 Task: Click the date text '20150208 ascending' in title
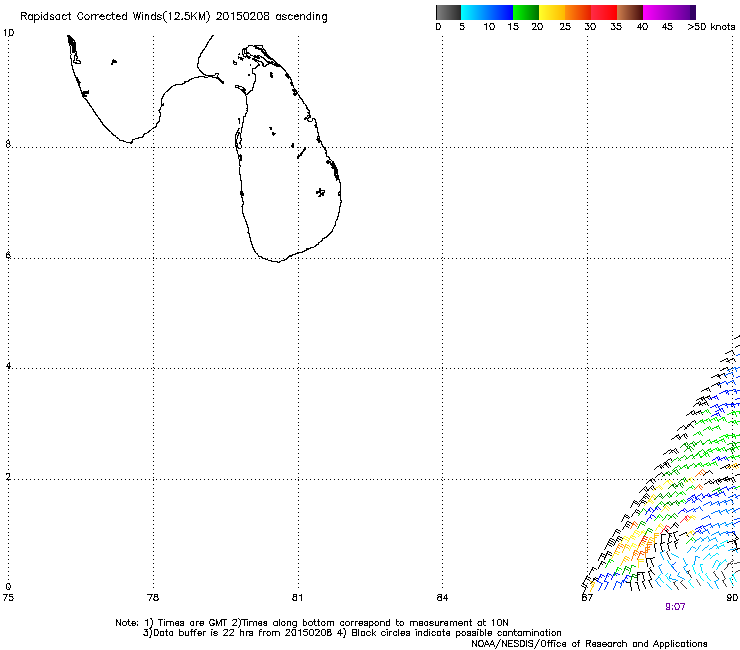tap(271, 17)
